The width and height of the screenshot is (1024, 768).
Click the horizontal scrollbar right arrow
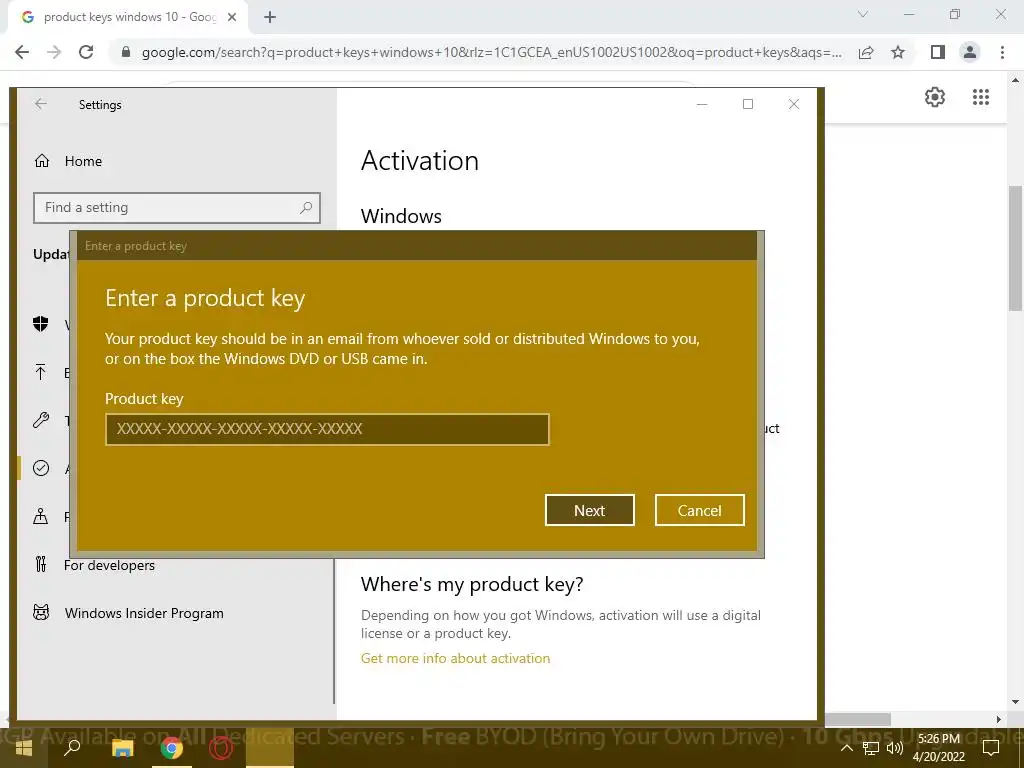[999, 719]
